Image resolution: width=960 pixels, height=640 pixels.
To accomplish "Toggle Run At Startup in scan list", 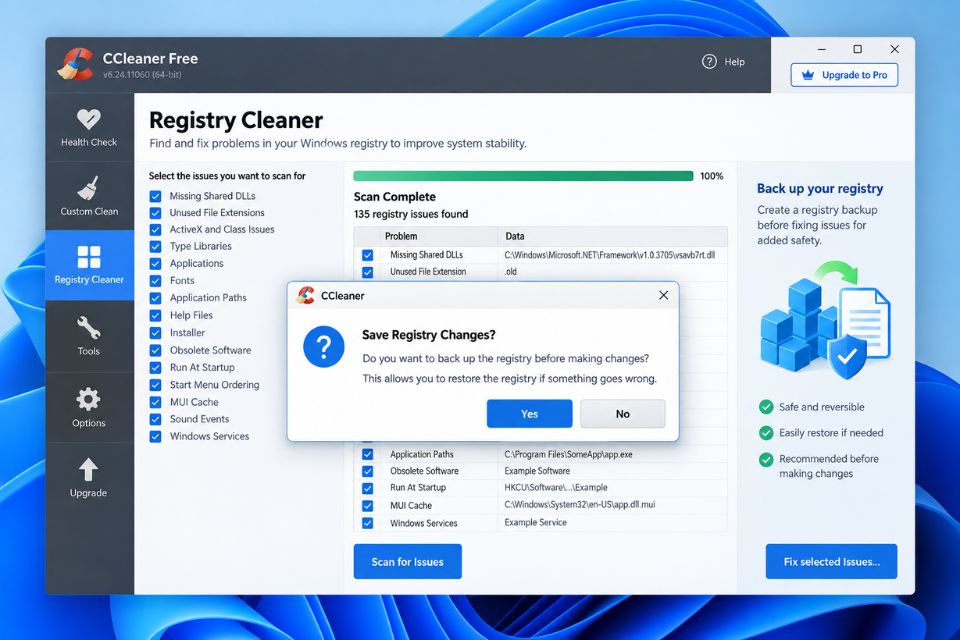I will [156, 367].
